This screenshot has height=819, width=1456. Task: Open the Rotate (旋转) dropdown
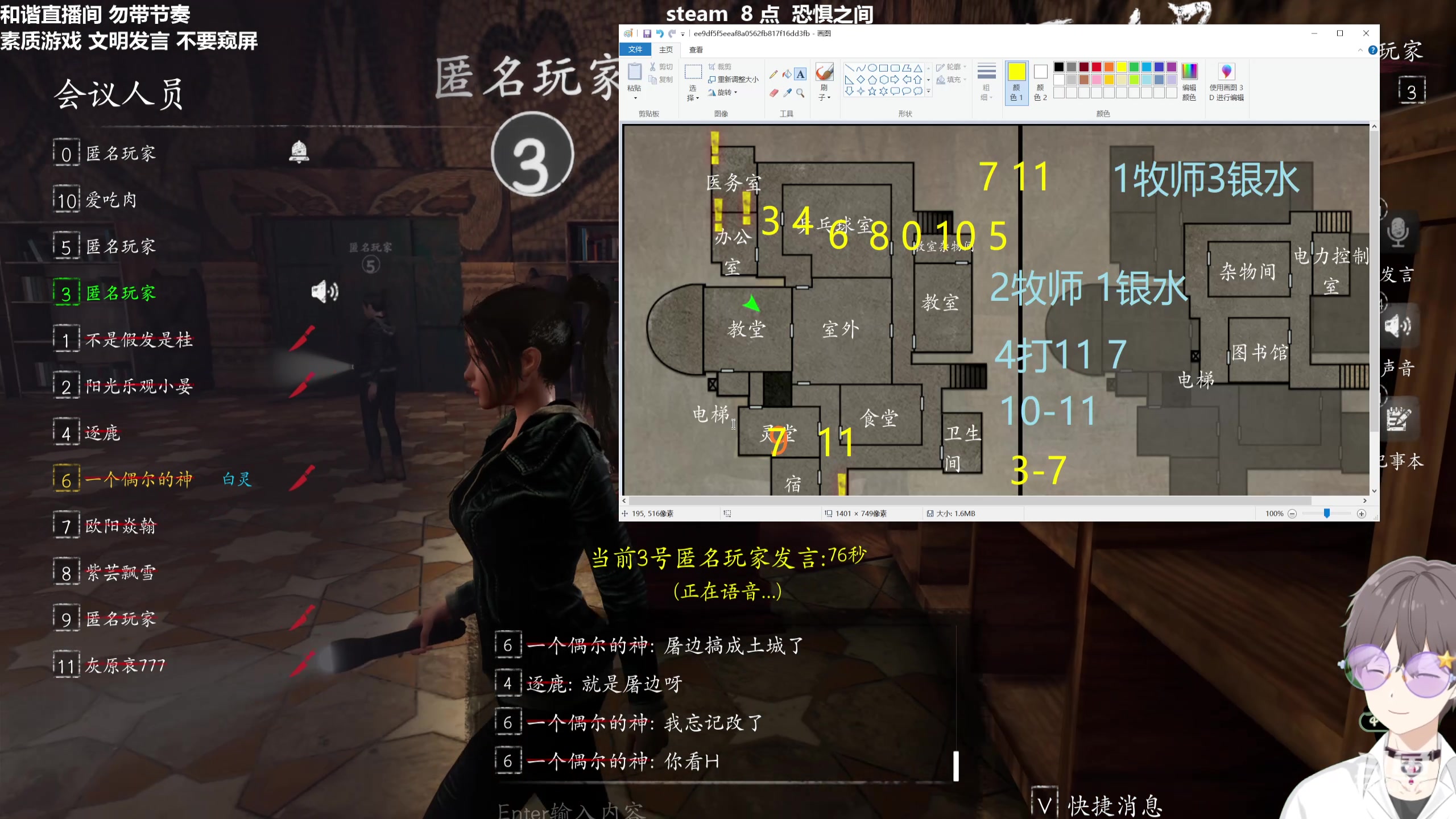point(722,93)
